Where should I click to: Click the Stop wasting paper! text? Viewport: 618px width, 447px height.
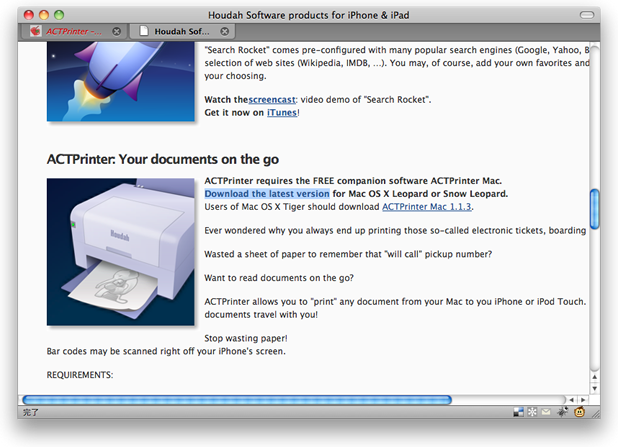click(x=246, y=338)
